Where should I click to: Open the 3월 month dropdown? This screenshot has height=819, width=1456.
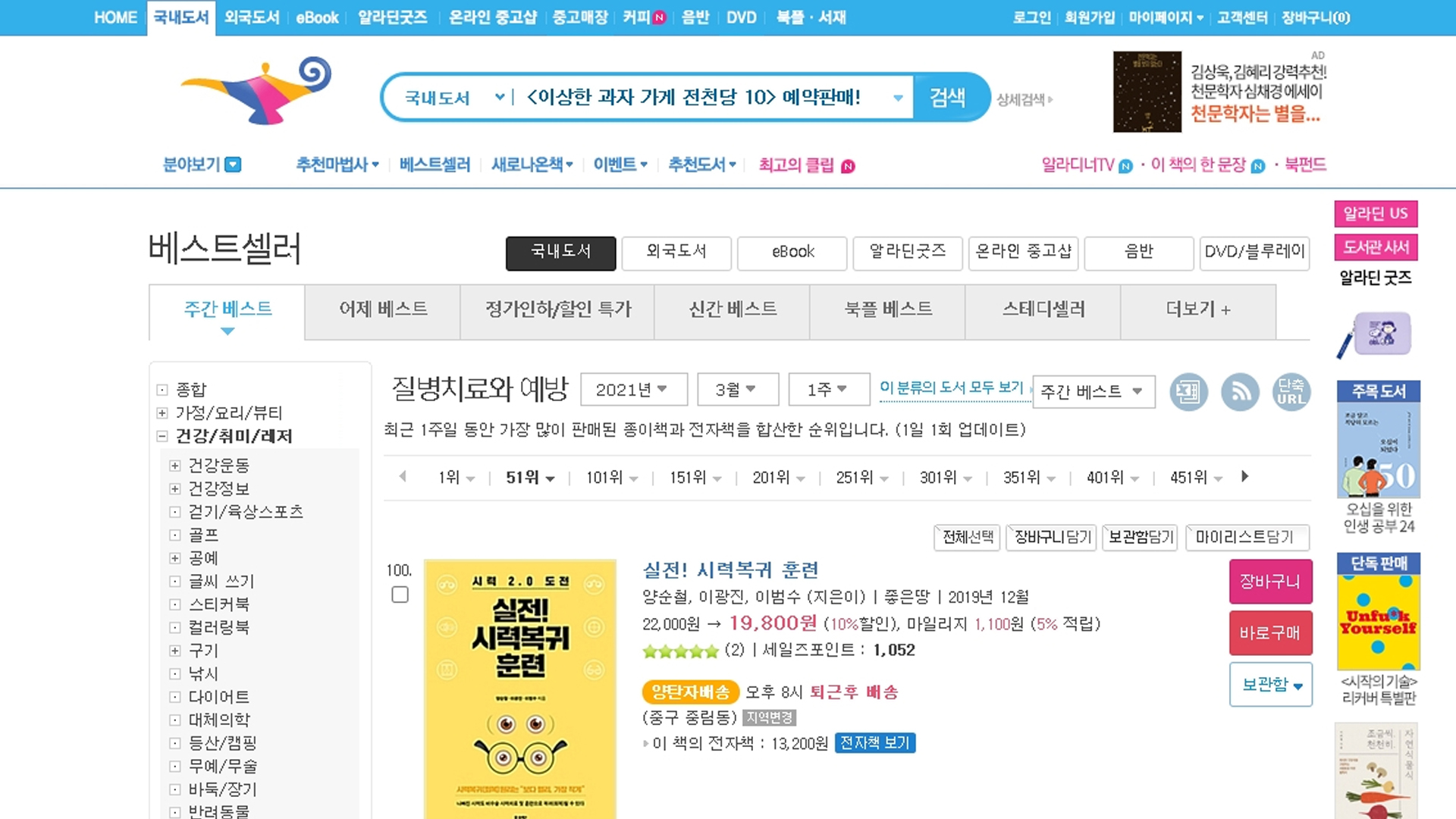(x=737, y=390)
